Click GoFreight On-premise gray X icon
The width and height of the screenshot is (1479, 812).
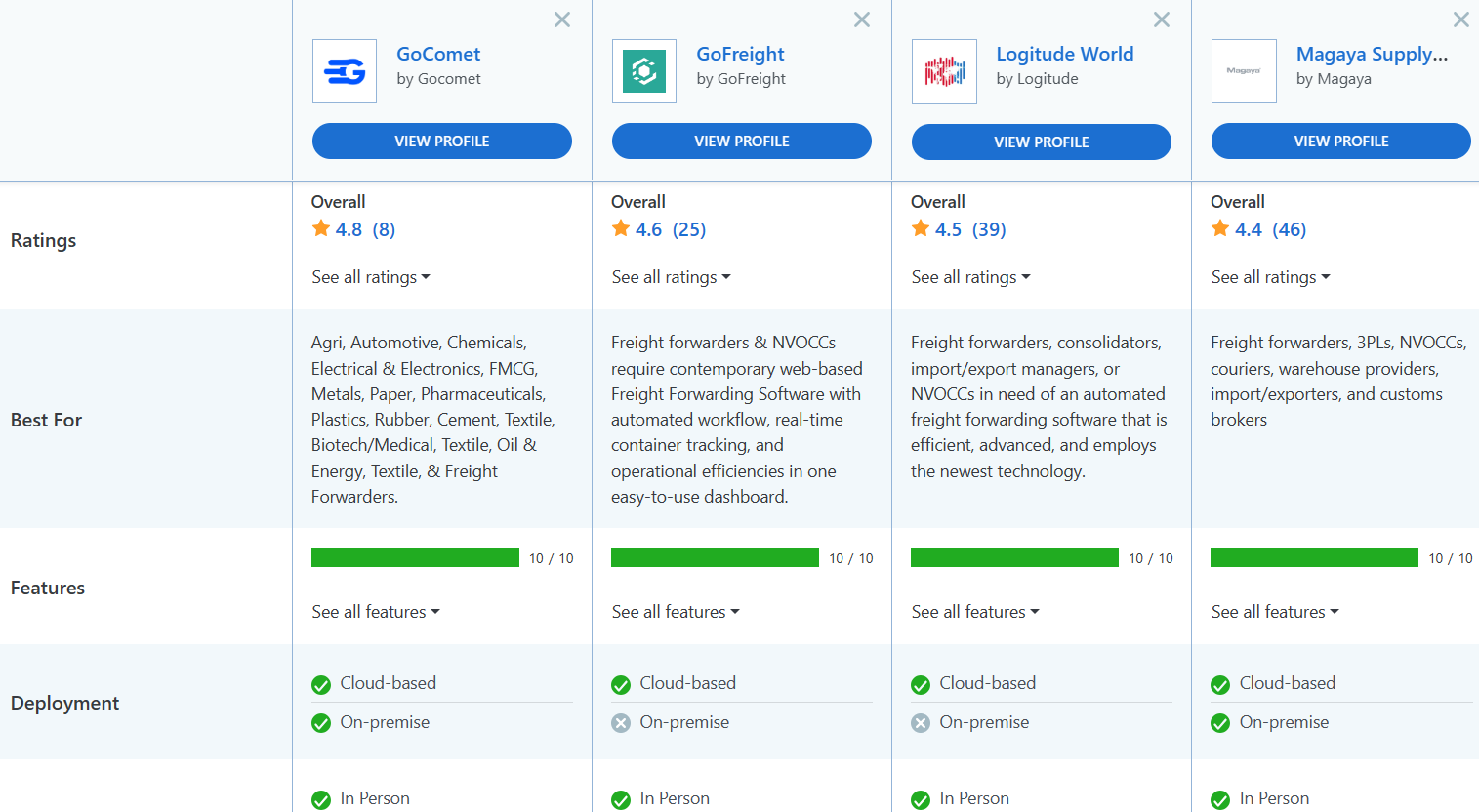tap(621, 723)
